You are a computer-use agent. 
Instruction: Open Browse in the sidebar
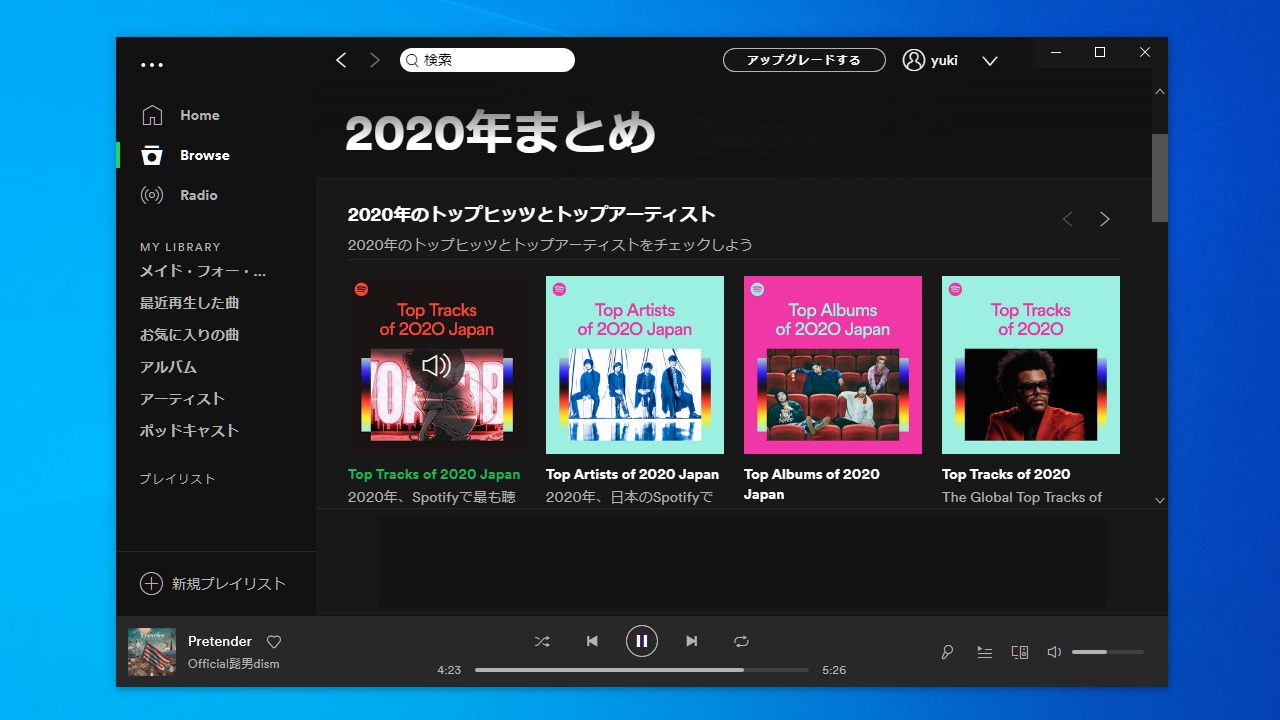pyautogui.click(x=204, y=155)
